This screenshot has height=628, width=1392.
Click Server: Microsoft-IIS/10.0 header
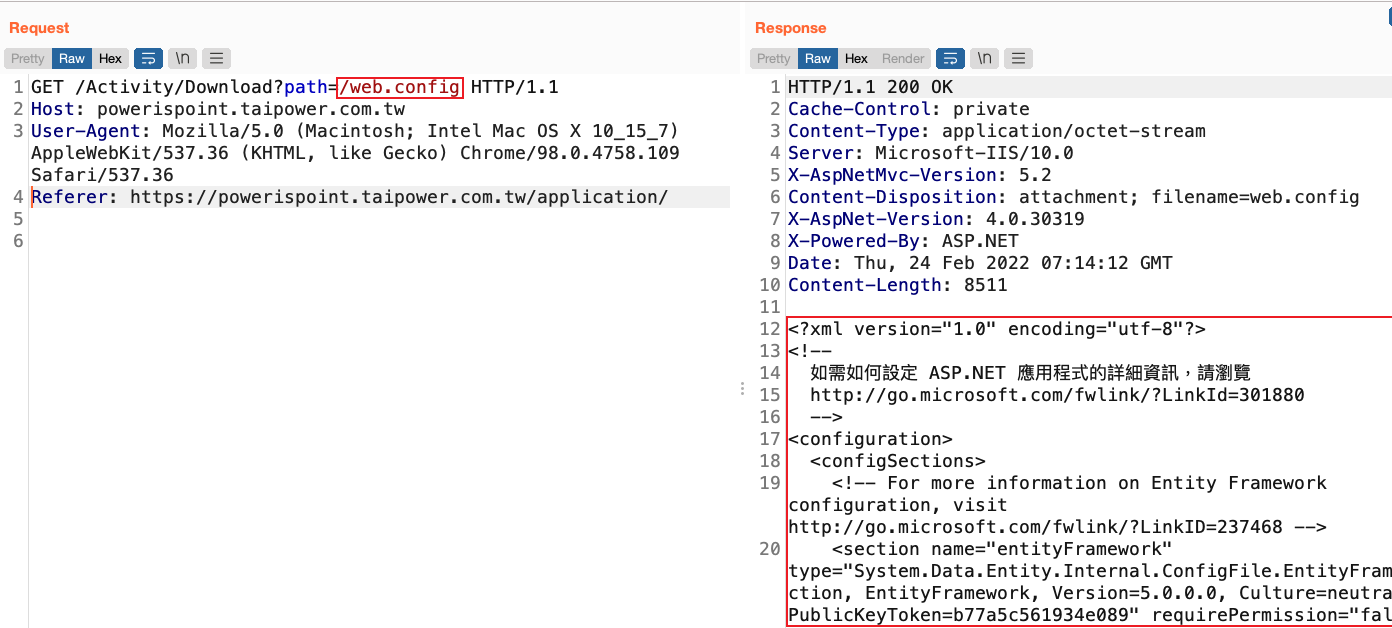(x=931, y=153)
